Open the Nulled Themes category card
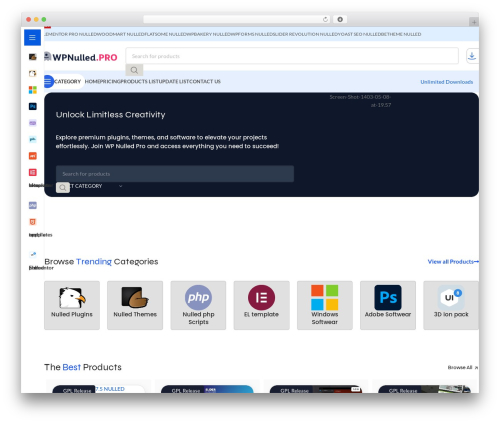Screen dimensions: 500x423 135,305
